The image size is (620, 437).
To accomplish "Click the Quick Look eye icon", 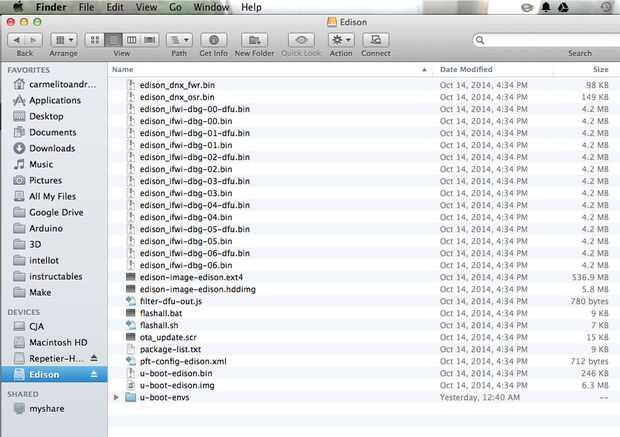I will point(301,40).
